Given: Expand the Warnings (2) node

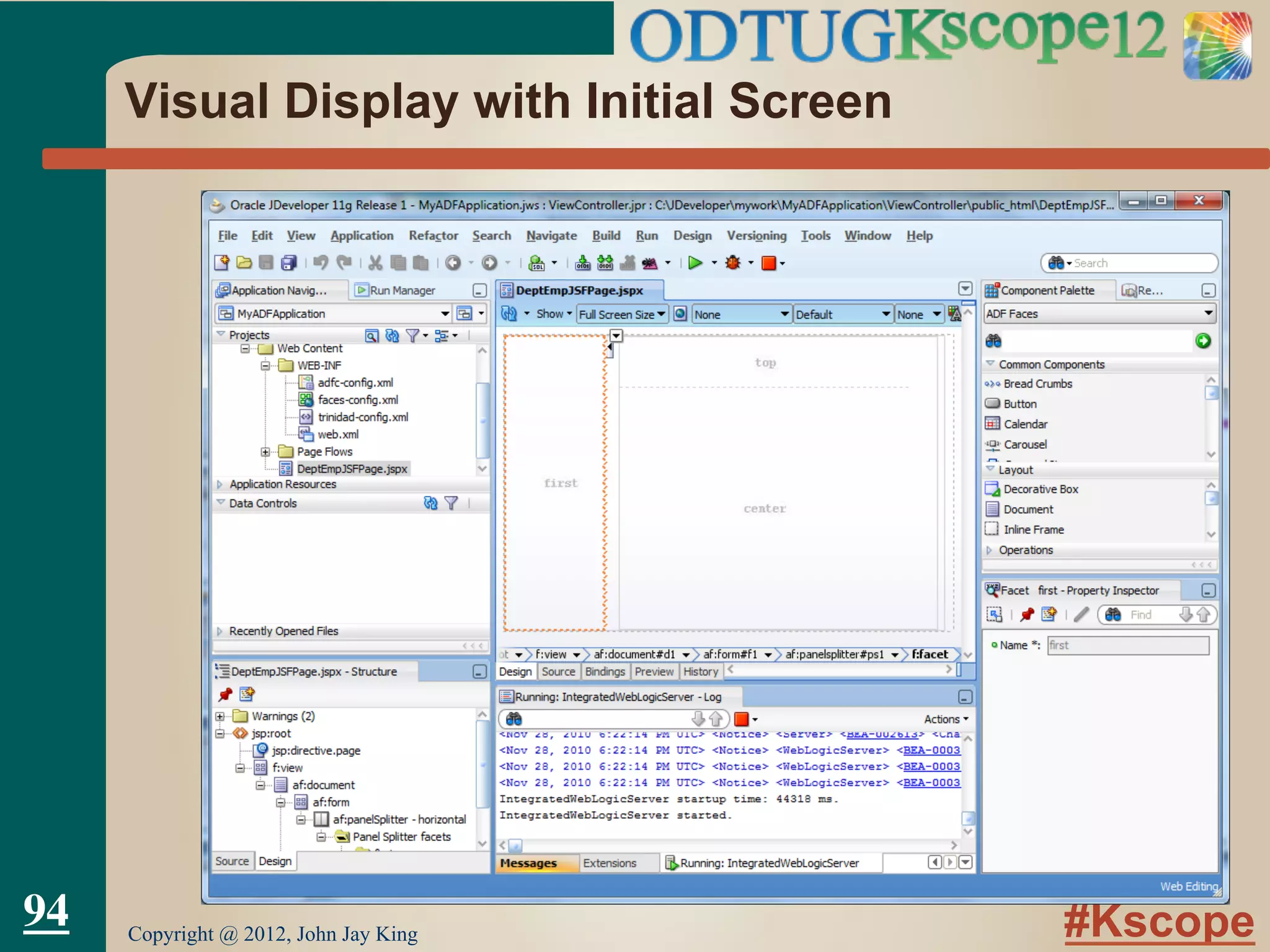Looking at the screenshot, I should click(220, 716).
